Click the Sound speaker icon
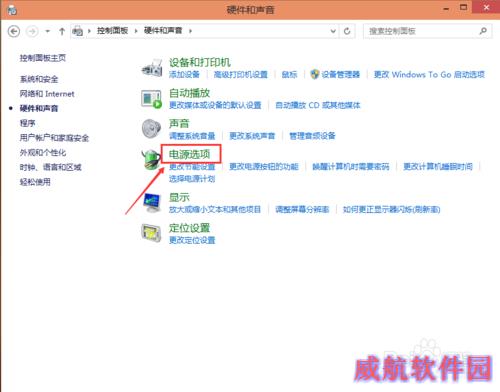 pyautogui.click(x=151, y=129)
